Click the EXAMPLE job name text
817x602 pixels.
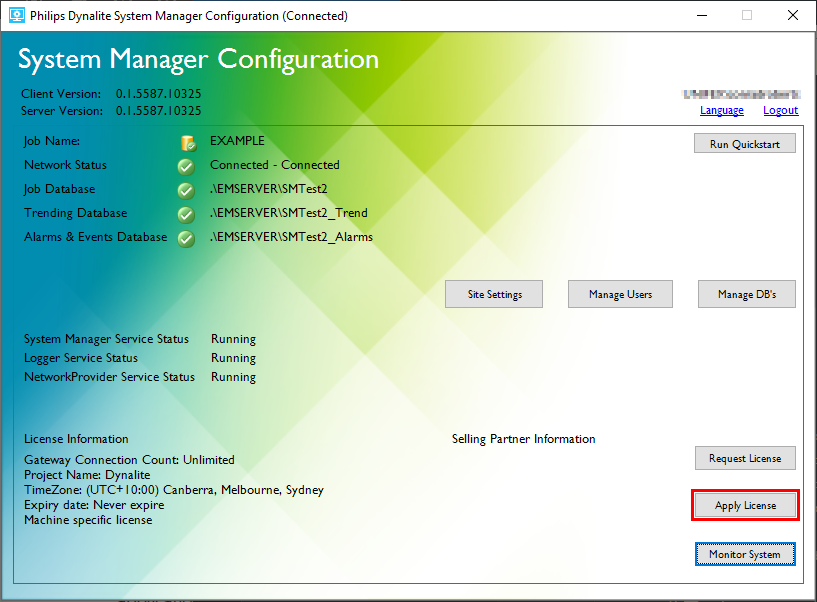pyautogui.click(x=237, y=141)
